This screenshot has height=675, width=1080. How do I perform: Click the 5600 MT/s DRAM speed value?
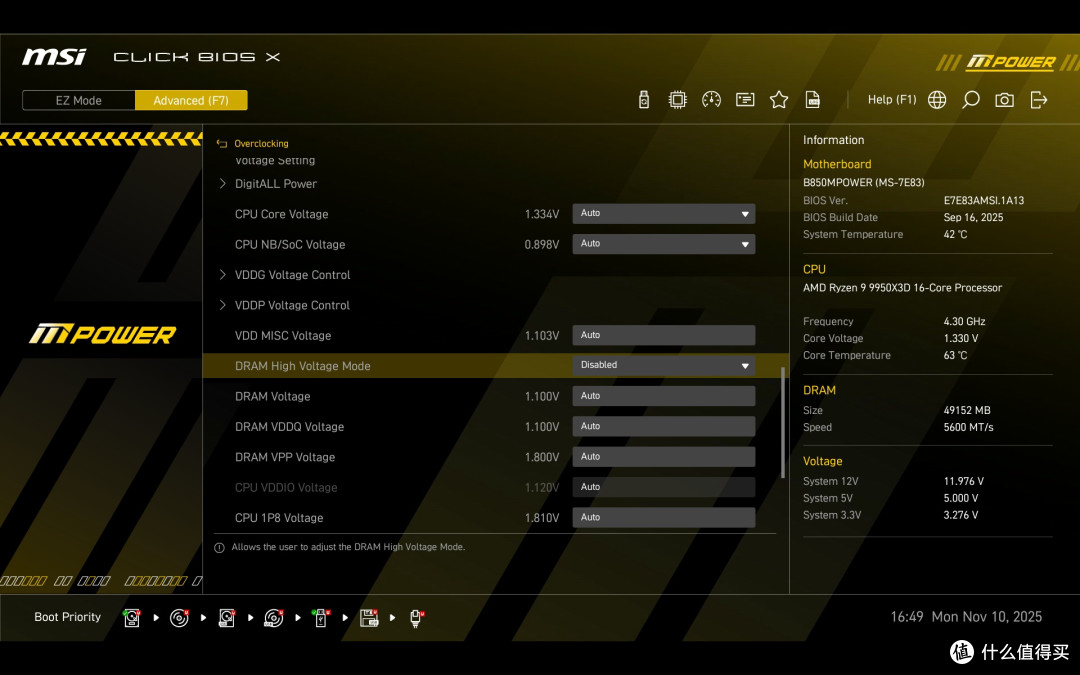coord(968,427)
